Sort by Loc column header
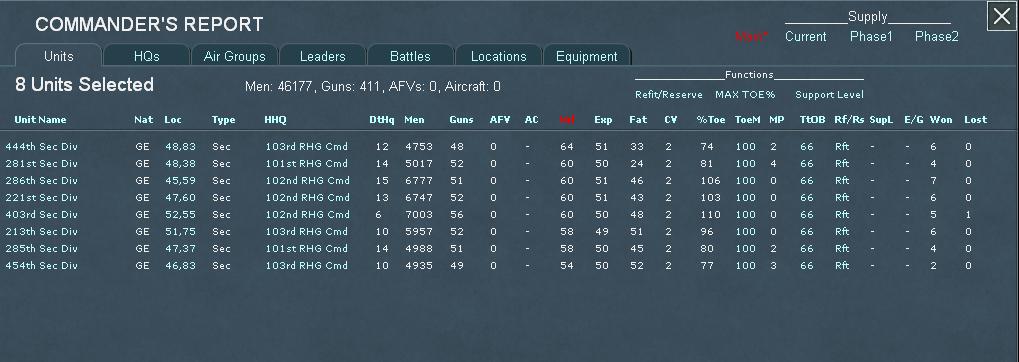 (x=173, y=120)
